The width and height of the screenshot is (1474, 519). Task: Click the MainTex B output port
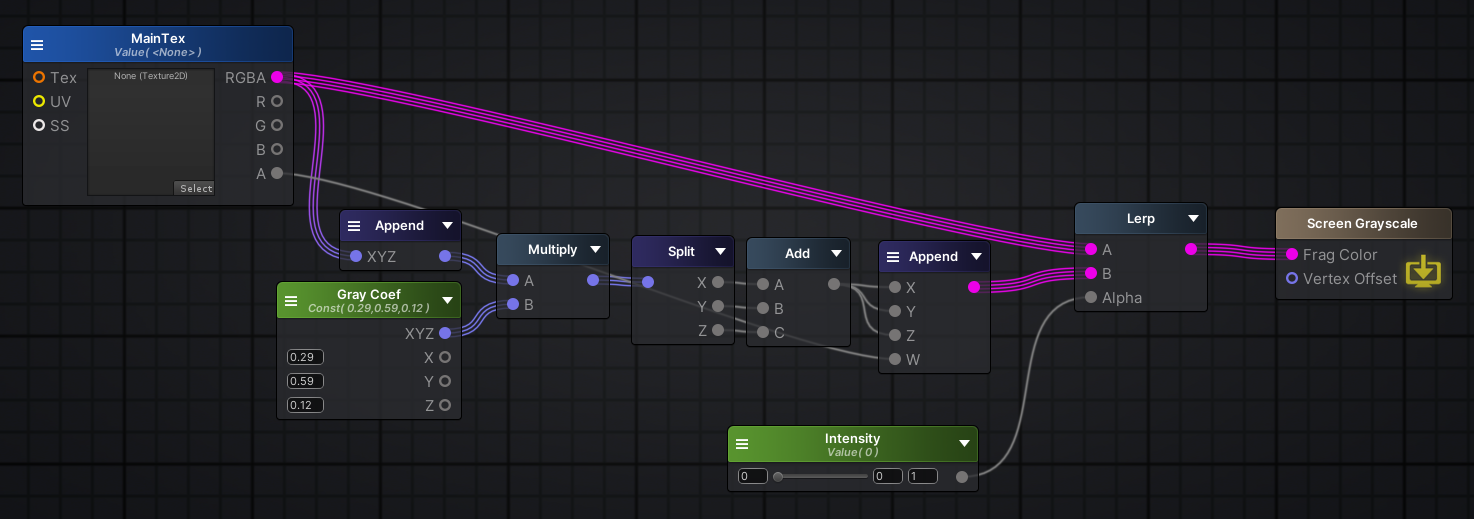(x=277, y=149)
